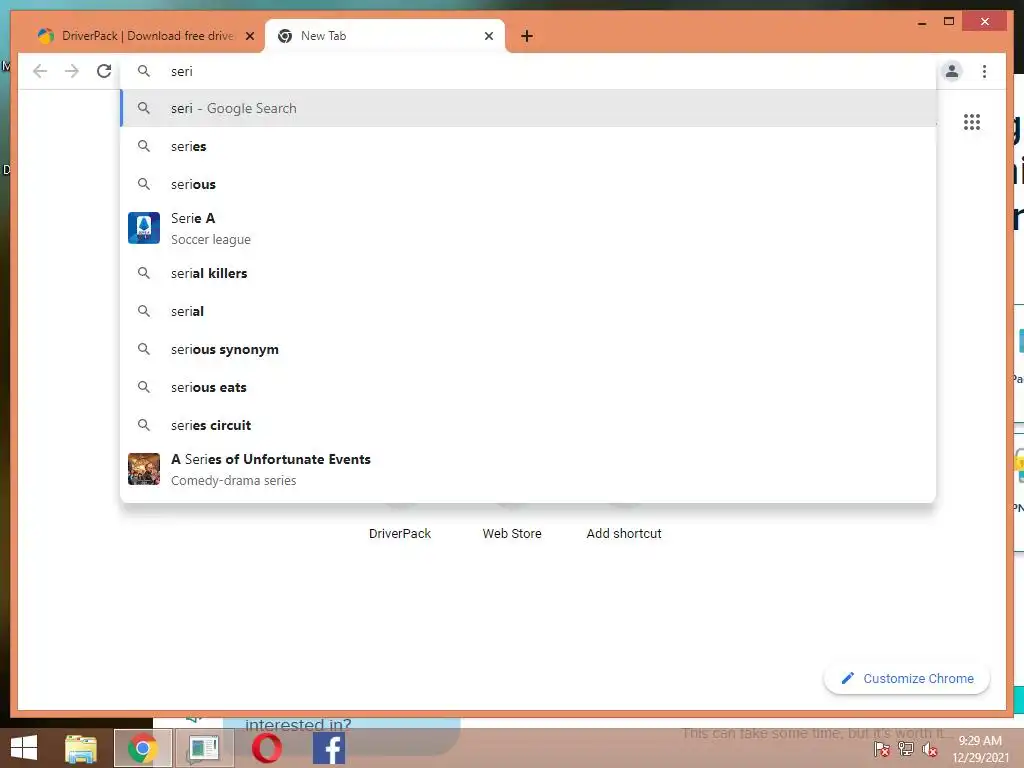Choose the 'serious eats' suggestion
This screenshot has width=1024, height=768.
[528, 387]
